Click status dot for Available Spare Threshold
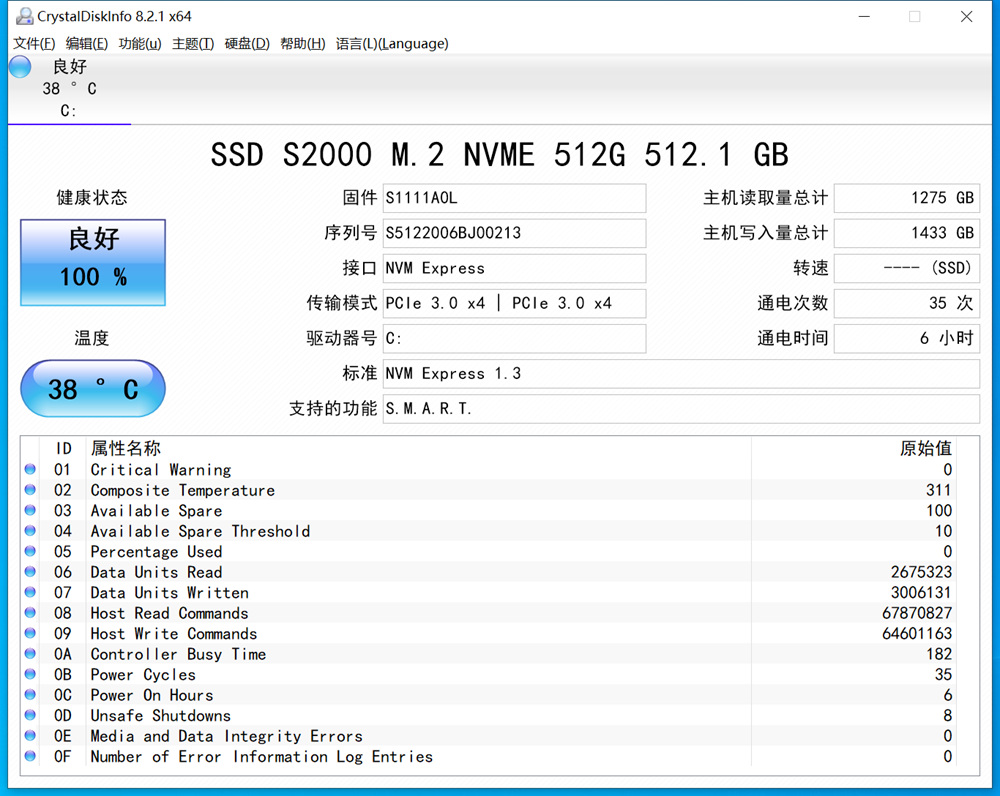Viewport: 1000px width, 796px height. pyautogui.click(x=30, y=531)
